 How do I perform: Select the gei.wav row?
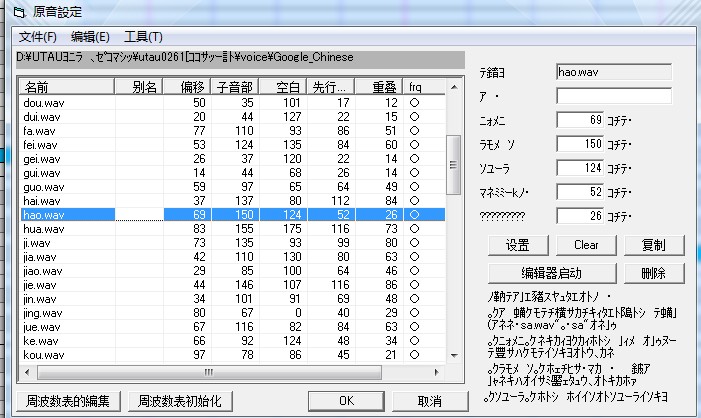(232, 159)
